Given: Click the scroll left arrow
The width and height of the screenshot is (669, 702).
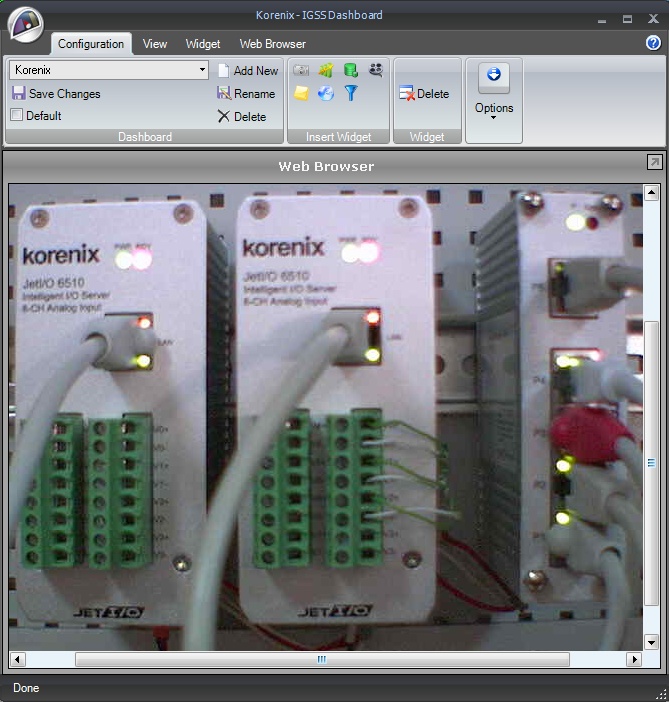Looking at the screenshot, I should [17, 659].
